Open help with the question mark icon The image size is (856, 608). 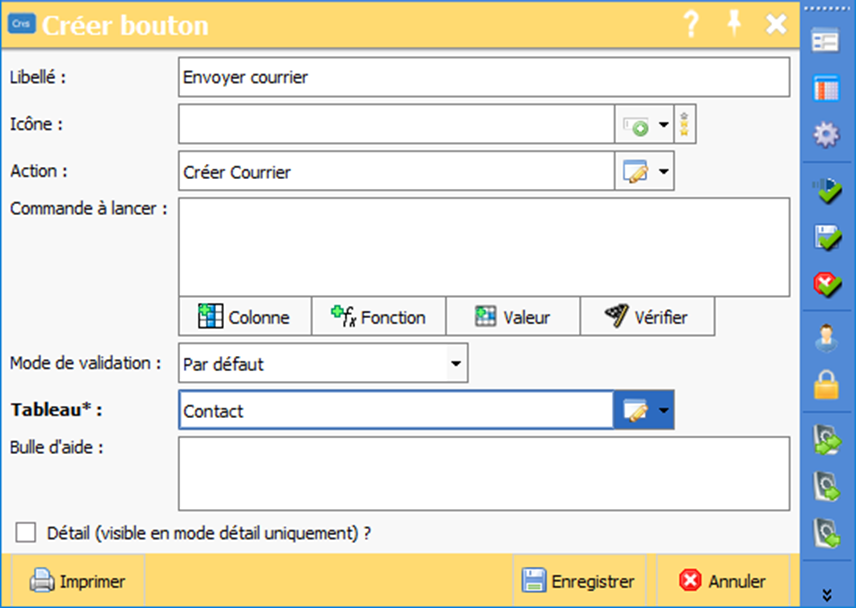pyautogui.click(x=691, y=25)
